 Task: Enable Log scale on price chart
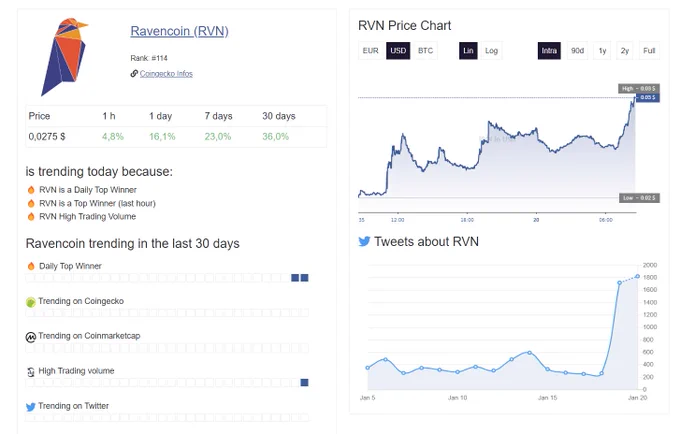[491, 51]
